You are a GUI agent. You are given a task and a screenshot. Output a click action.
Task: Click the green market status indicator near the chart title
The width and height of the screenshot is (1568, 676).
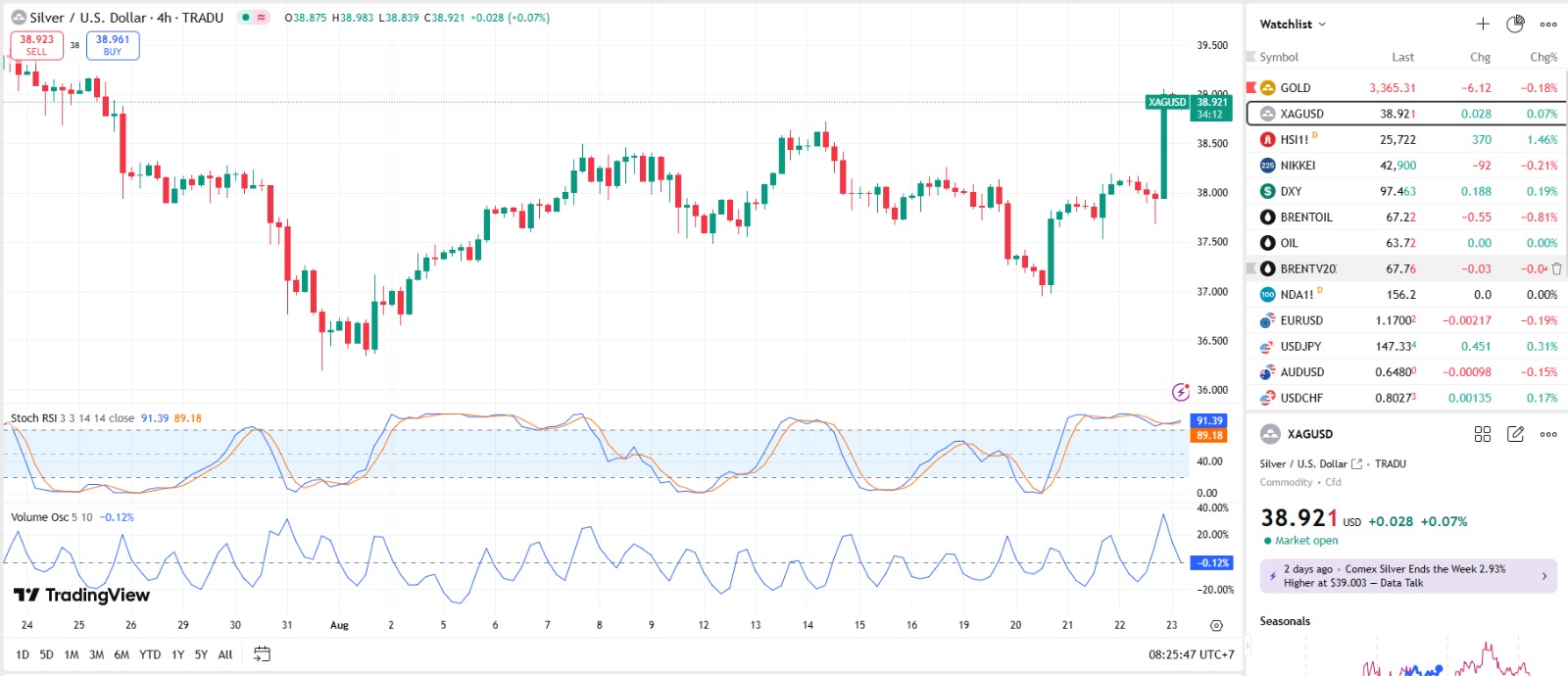[x=246, y=18]
